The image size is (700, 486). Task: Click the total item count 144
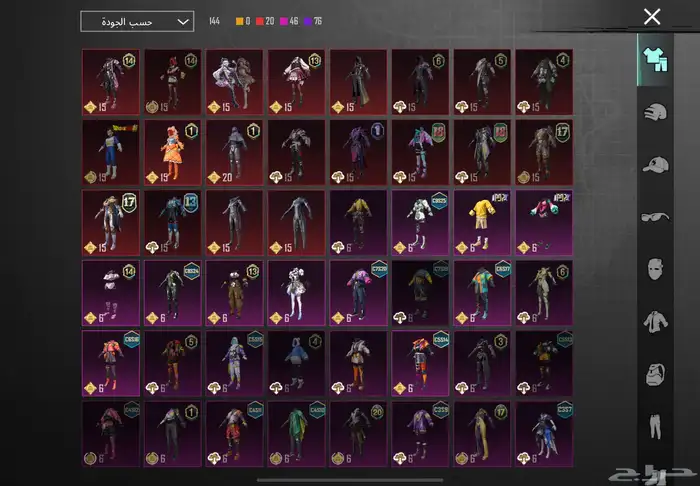[x=214, y=21]
